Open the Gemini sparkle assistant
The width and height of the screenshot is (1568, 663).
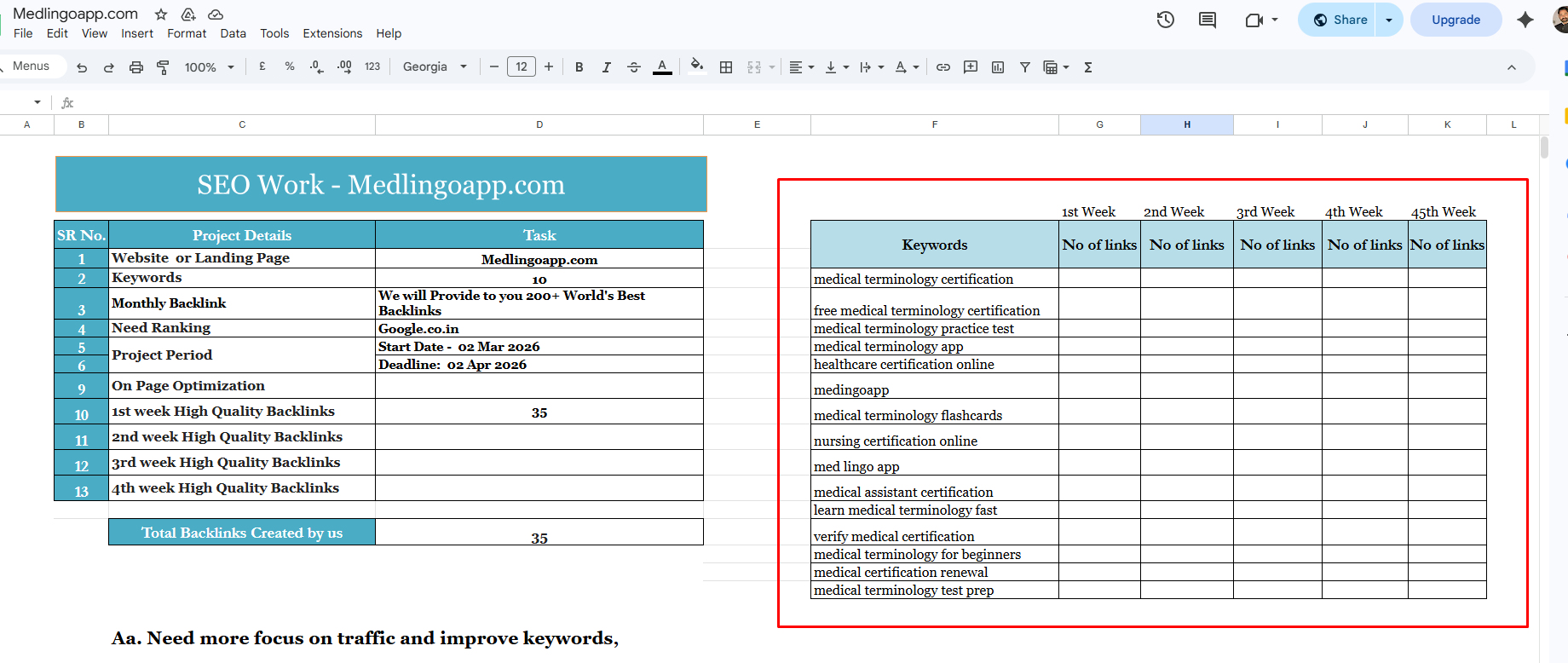1525,20
